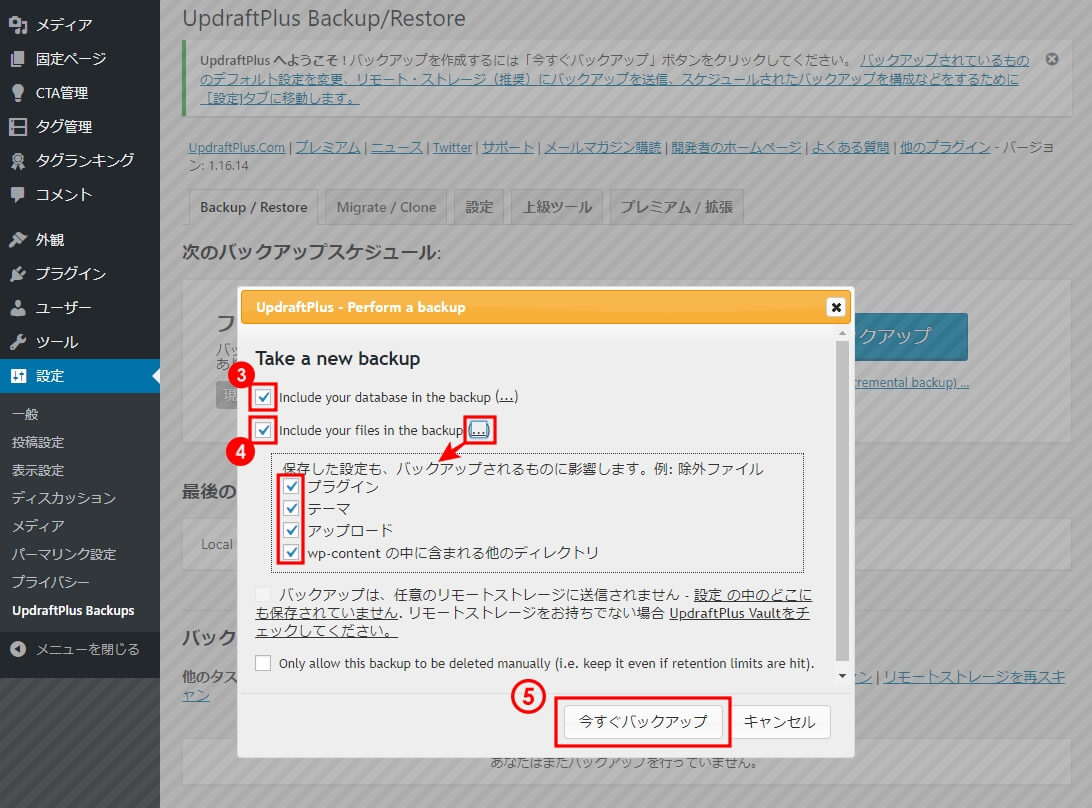Close the Perform a backup dialog
The height and width of the screenshot is (808, 1092).
[x=836, y=307]
